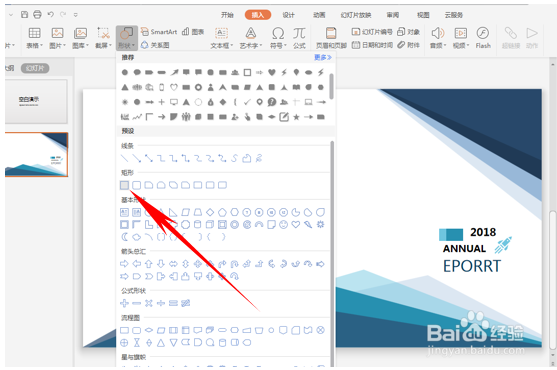Image resolution: width=557 pixels, height=370 pixels.
Task: Open the 图库 (Gallery) dropdown
Action: (81, 38)
